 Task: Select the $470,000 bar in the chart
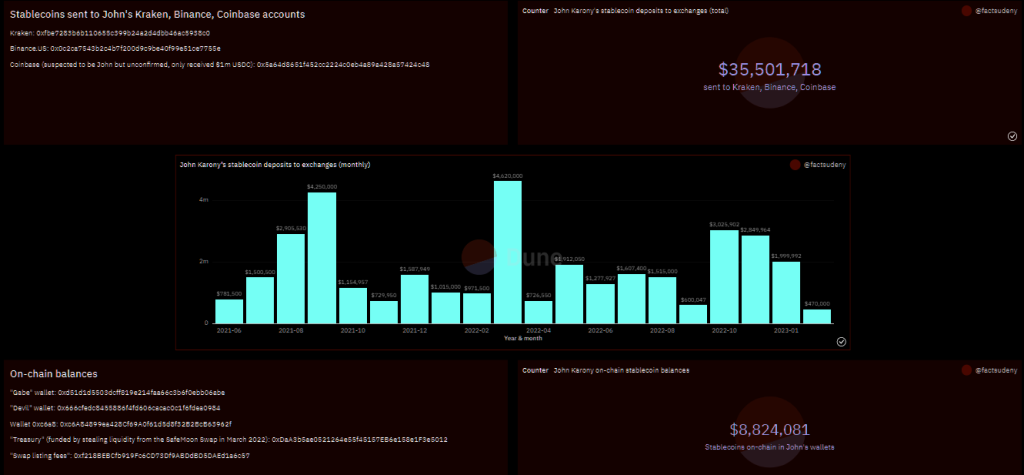coord(817,315)
